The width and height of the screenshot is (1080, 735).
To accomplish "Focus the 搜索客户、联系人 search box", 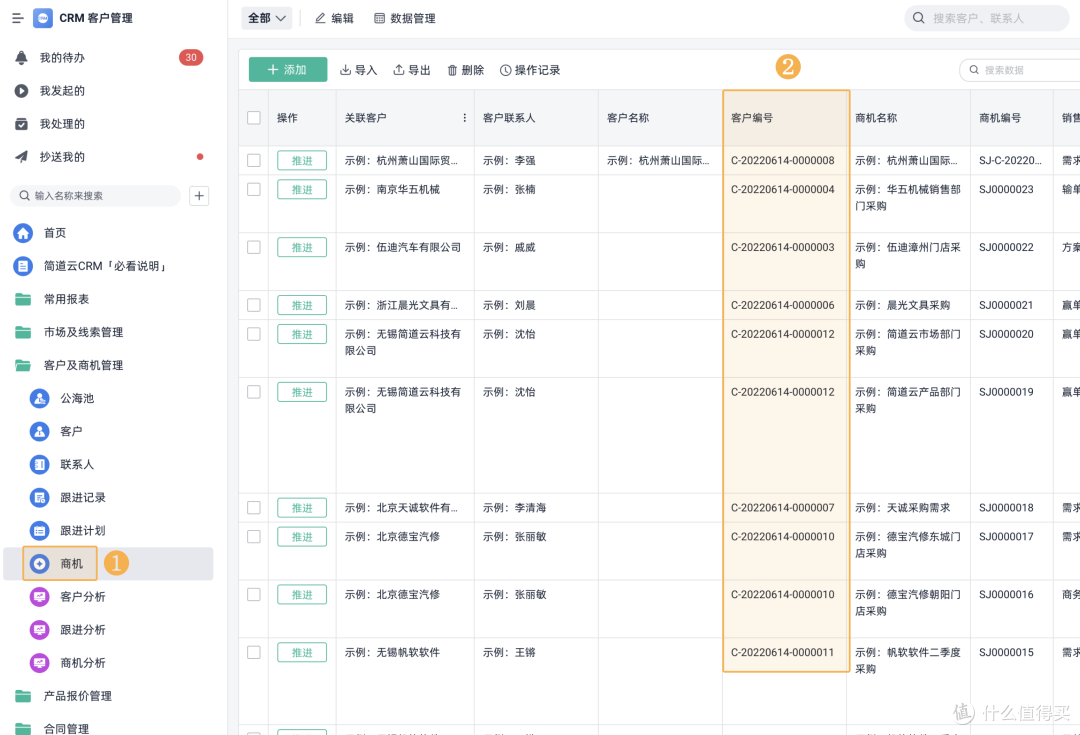I will [987, 19].
